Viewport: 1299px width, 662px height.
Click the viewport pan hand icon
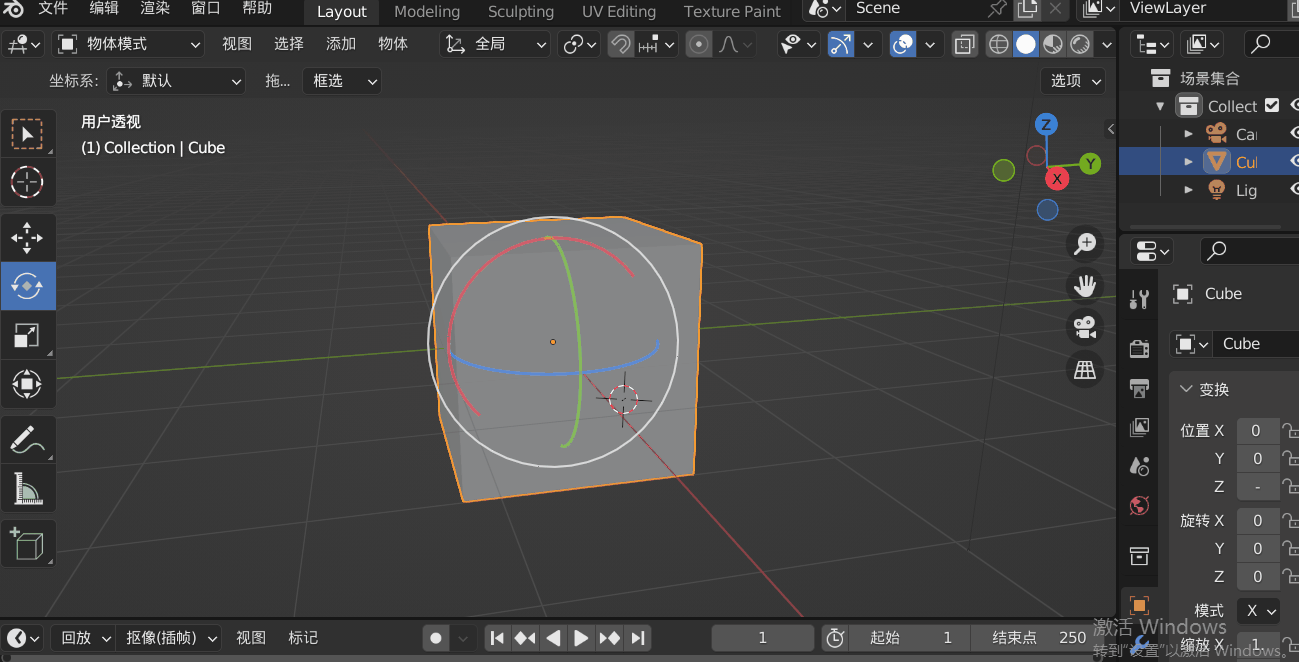pos(1085,285)
